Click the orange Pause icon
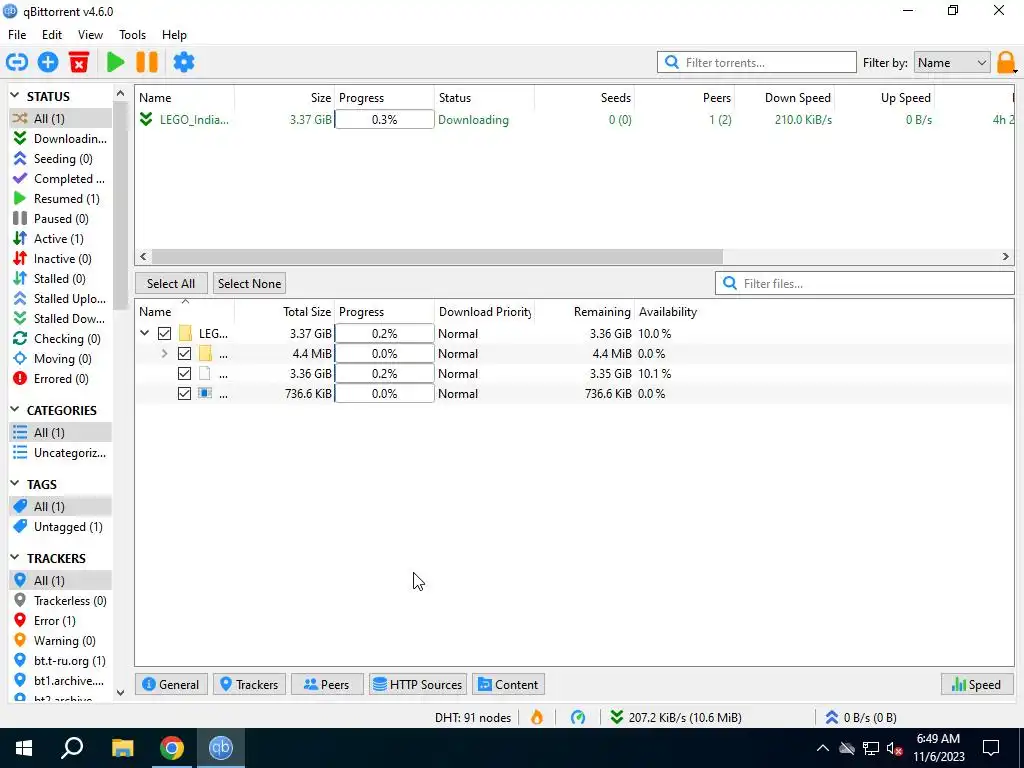This screenshot has height=768, width=1024. point(147,62)
